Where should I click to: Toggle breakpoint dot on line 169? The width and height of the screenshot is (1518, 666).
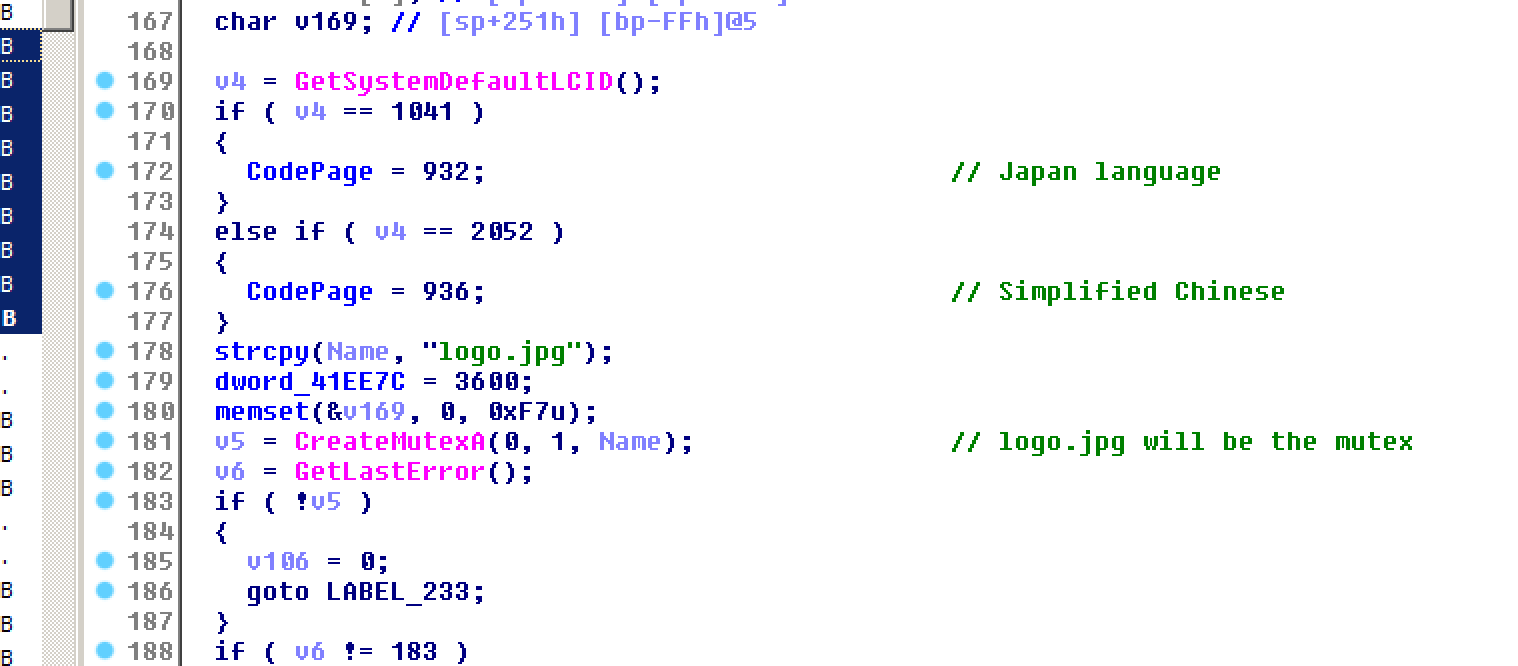coord(105,81)
